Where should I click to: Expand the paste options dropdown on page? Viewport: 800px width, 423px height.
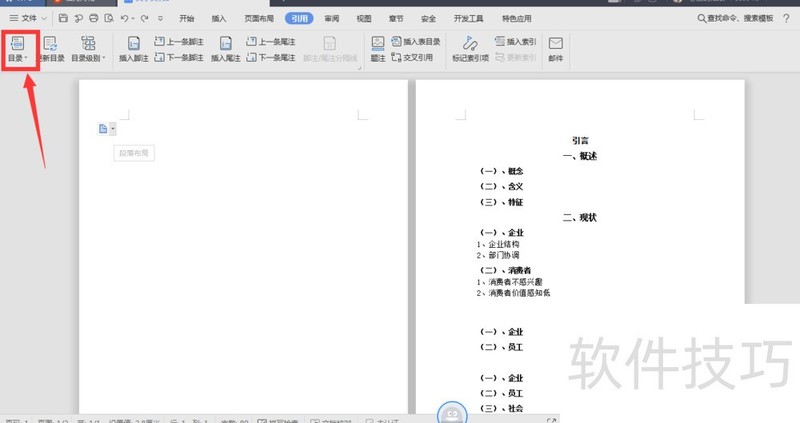click(x=114, y=128)
